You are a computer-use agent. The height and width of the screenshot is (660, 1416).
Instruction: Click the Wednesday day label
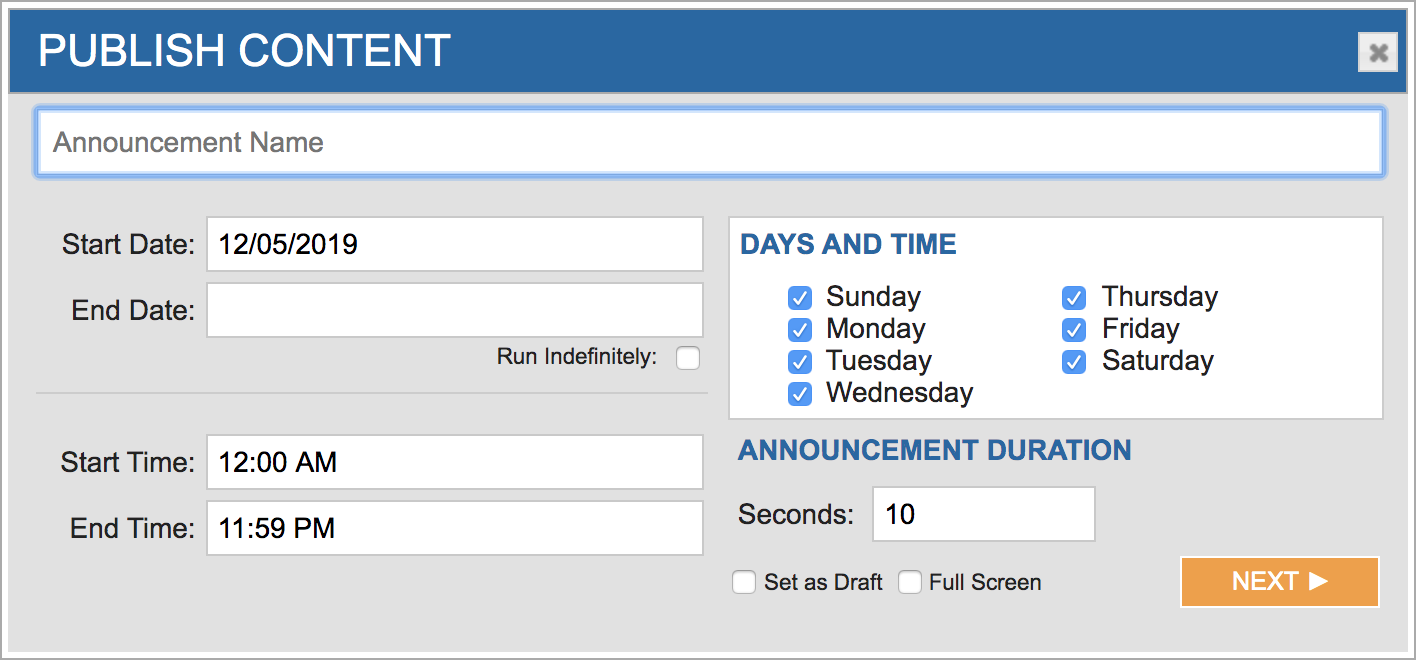coord(899,393)
